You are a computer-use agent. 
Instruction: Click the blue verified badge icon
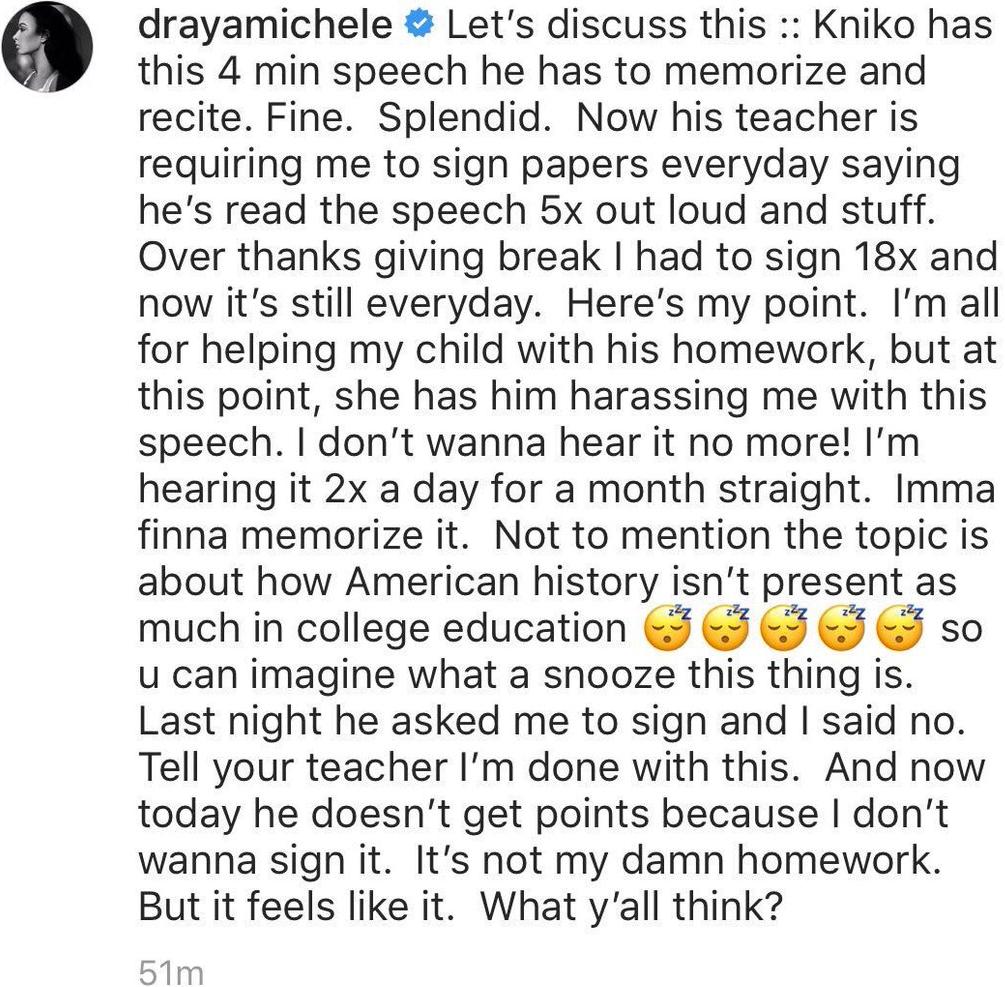420,25
